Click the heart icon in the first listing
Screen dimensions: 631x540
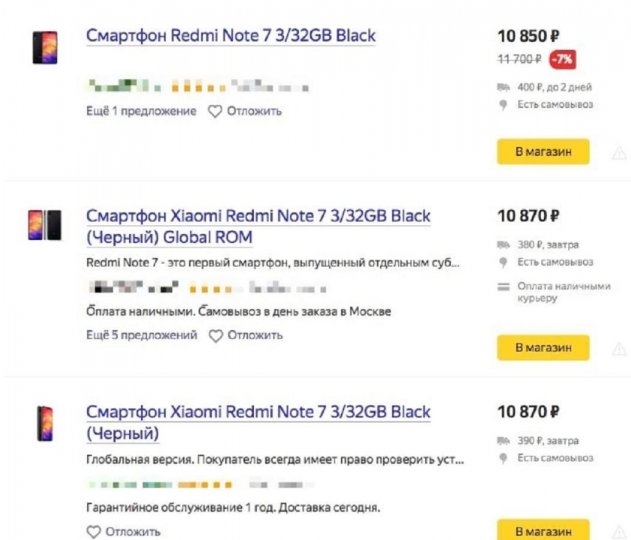click(x=214, y=111)
